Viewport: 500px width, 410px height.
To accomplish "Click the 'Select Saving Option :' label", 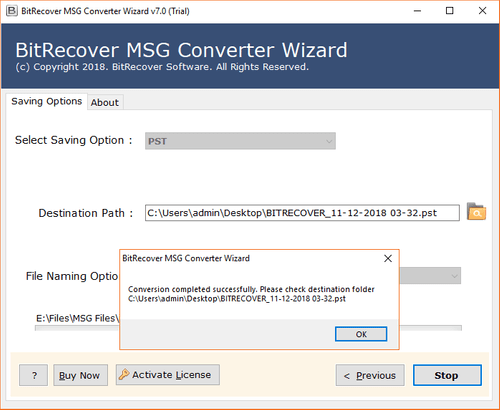I will pyautogui.click(x=74, y=140).
